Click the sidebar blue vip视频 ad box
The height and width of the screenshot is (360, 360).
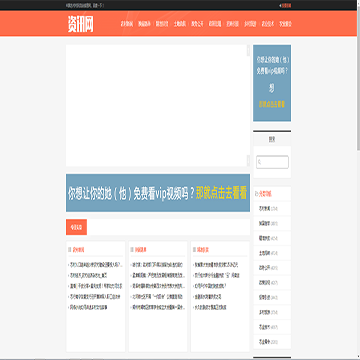tap(272, 83)
